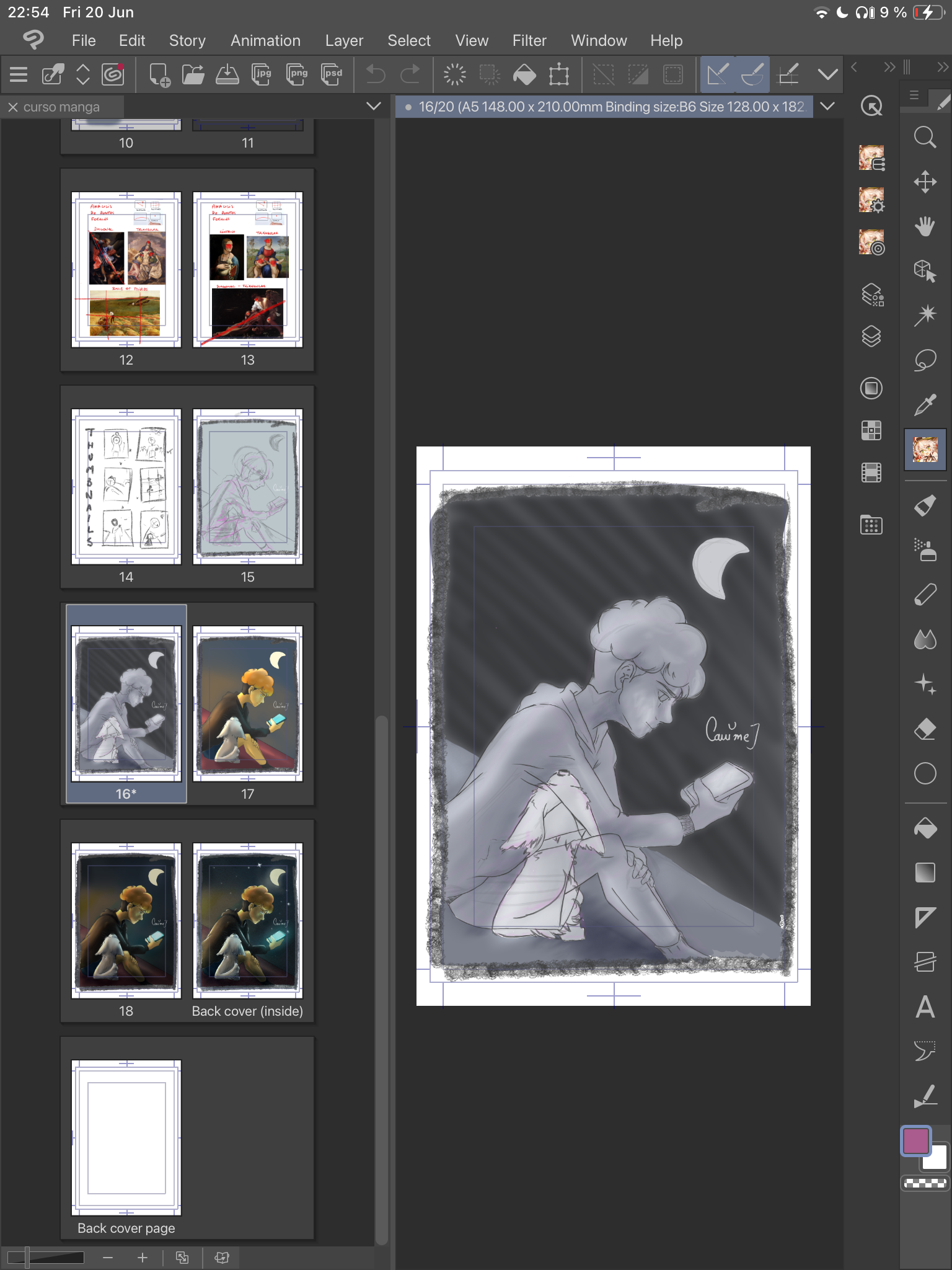Open the Filter menu
952x1270 pixels.
[x=529, y=40]
